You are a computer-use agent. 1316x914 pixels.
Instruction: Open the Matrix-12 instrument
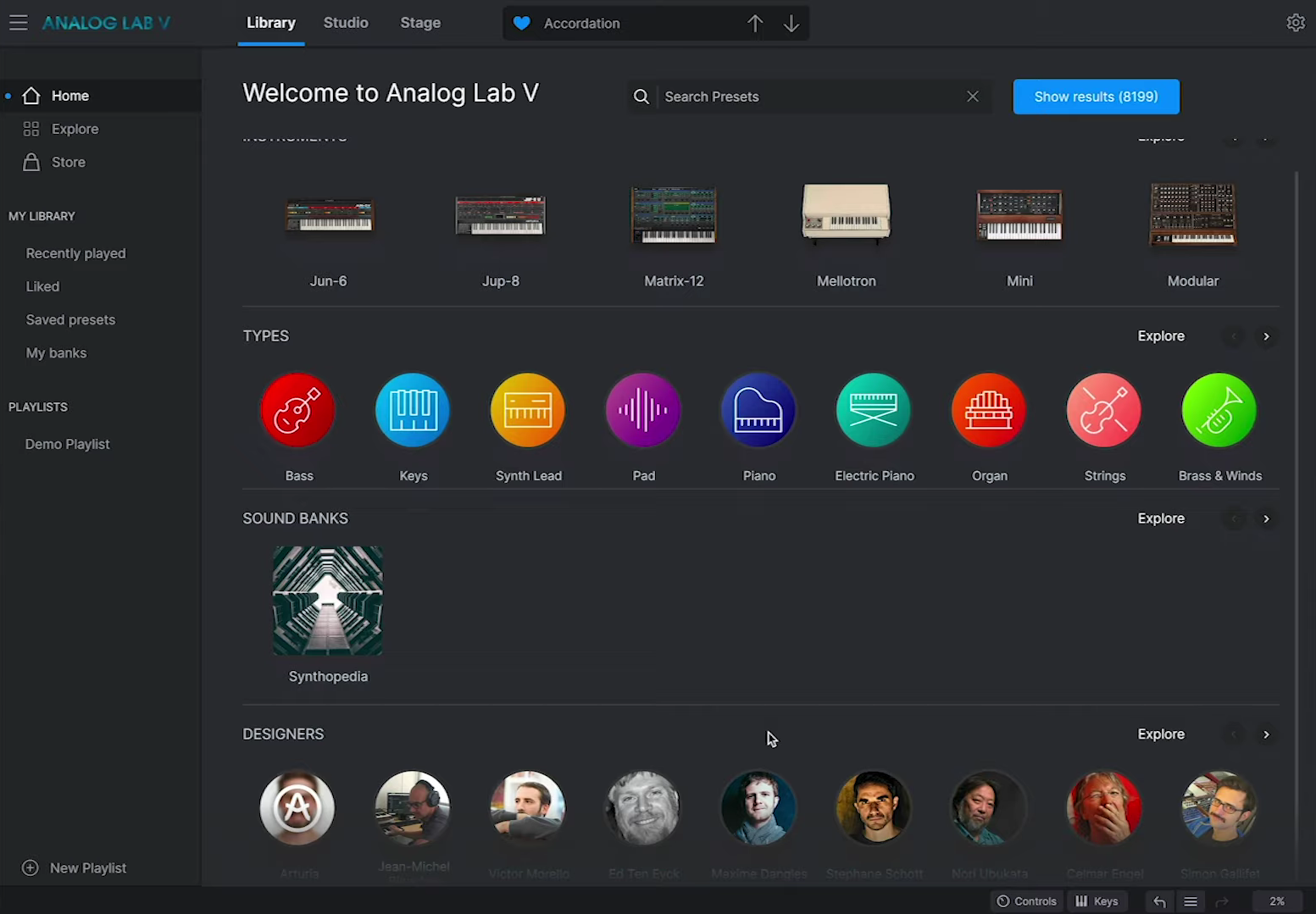click(674, 215)
